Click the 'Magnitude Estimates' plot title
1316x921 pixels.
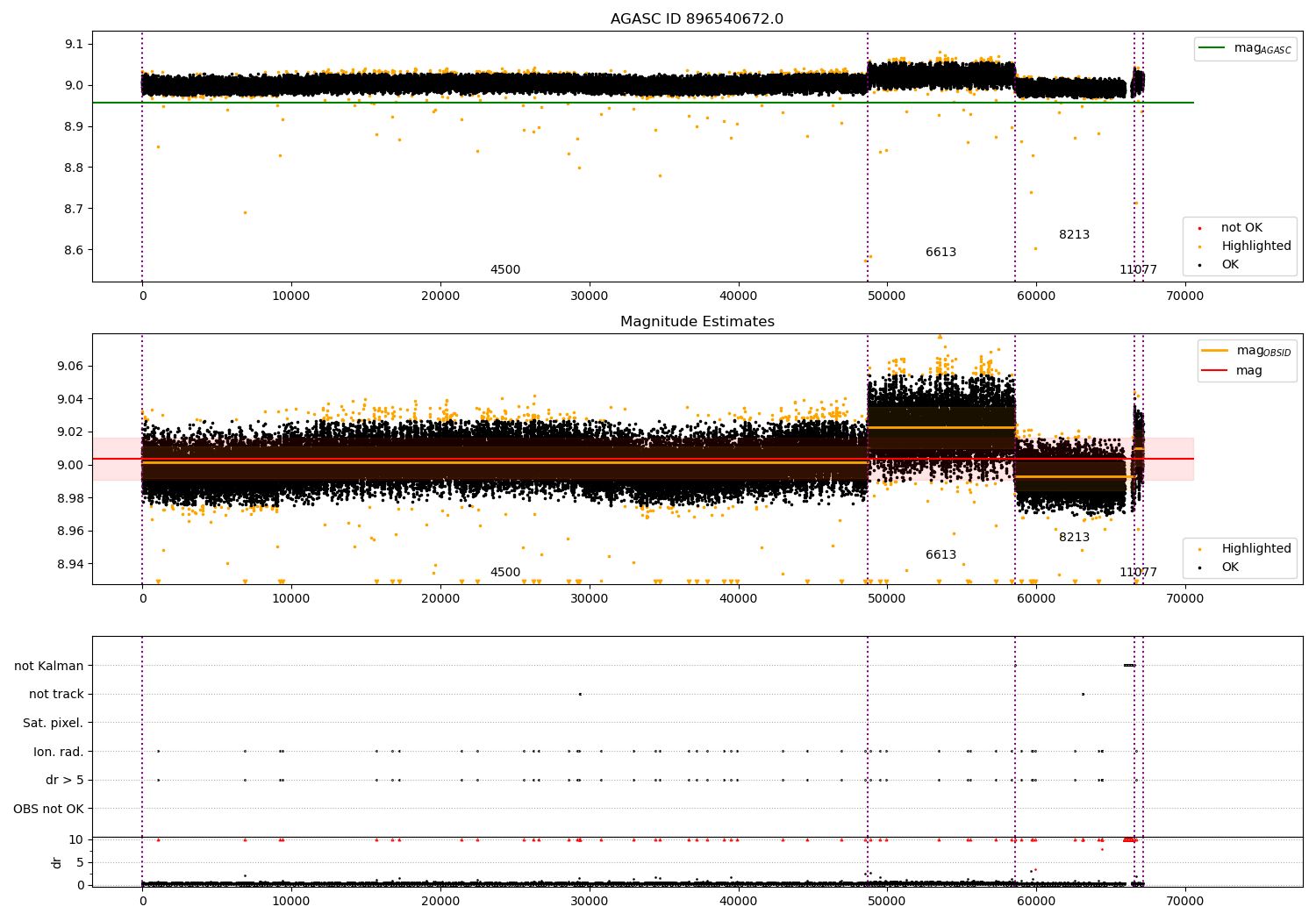(x=697, y=322)
